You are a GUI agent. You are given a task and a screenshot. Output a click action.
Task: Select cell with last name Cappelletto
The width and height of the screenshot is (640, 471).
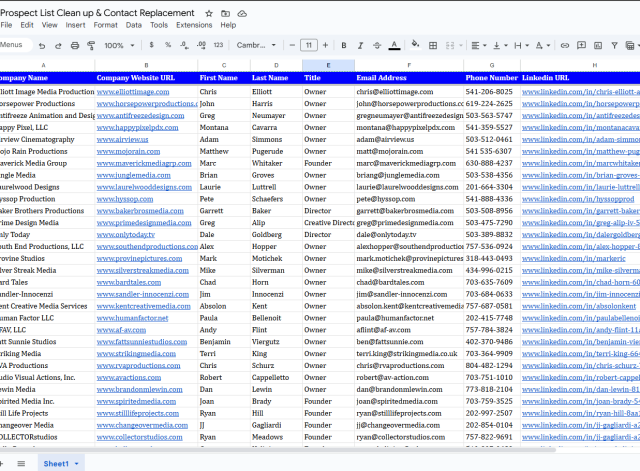tap(276, 378)
